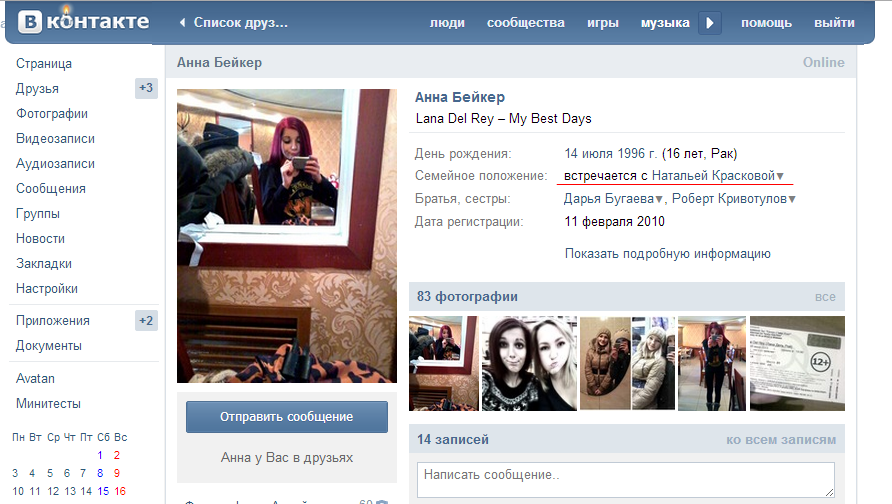Go back via the Список друз... arrow
Viewport: 892px width, 504px height.
183,23
